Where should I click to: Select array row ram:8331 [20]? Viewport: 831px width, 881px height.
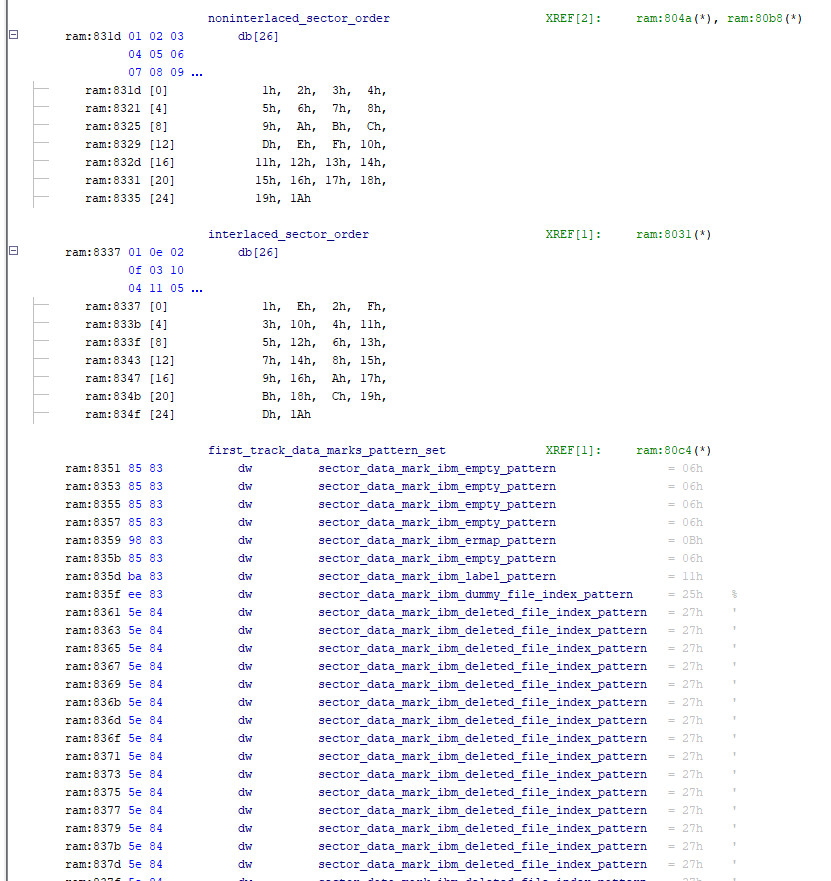235,180
